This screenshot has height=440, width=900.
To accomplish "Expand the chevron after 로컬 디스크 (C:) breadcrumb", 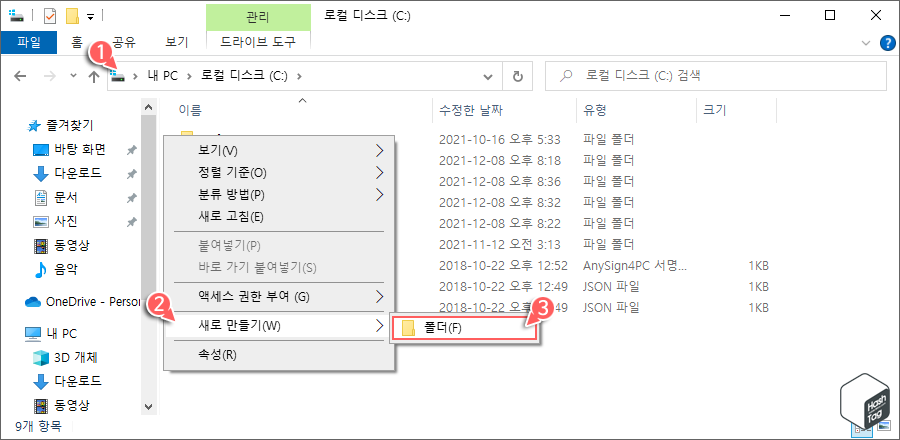I will [x=300, y=75].
